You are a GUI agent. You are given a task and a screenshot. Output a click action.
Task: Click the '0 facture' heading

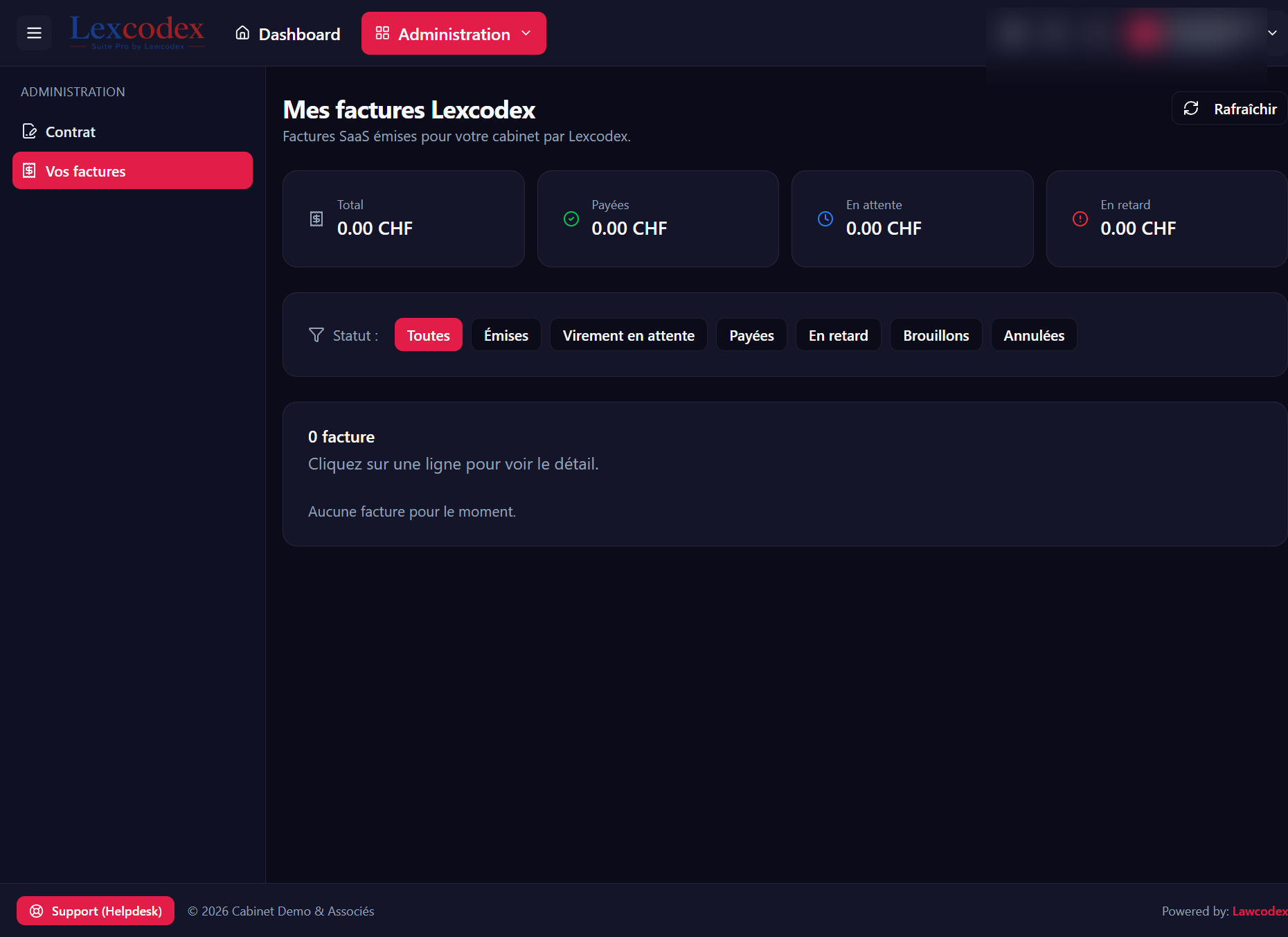click(x=341, y=437)
